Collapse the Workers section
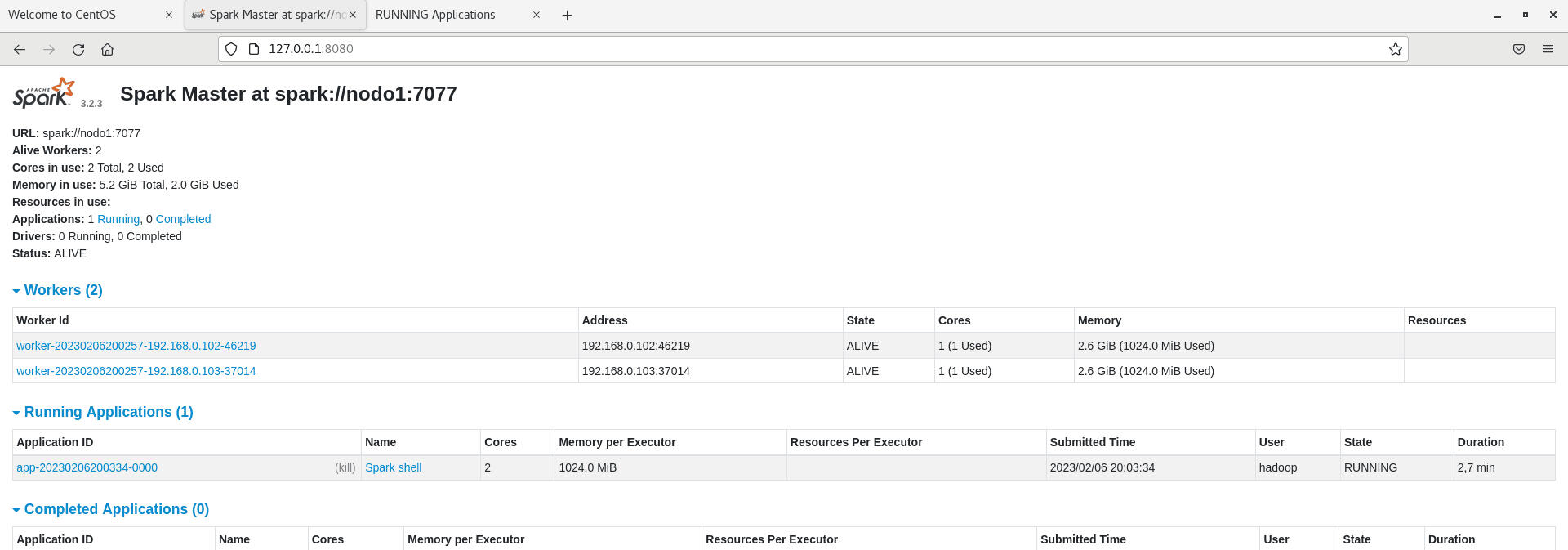1568x550 pixels. [57, 290]
